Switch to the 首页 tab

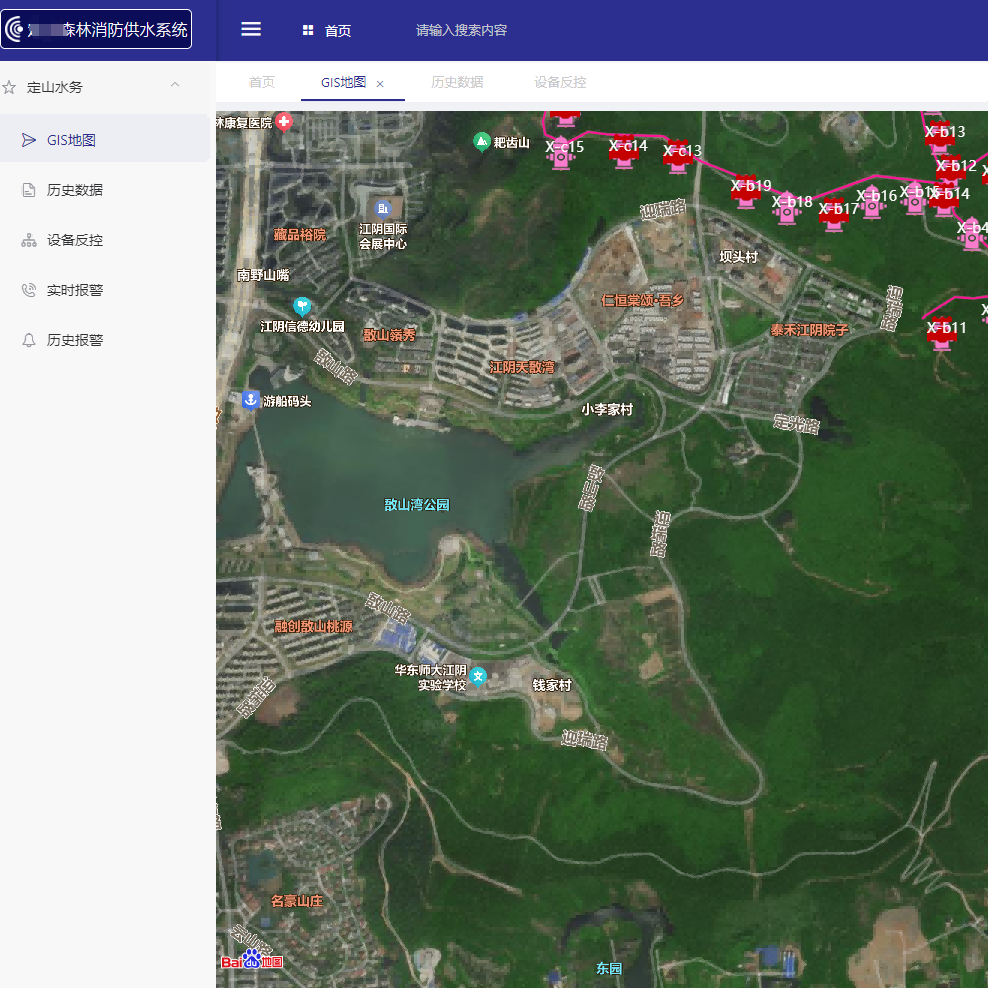click(x=262, y=83)
